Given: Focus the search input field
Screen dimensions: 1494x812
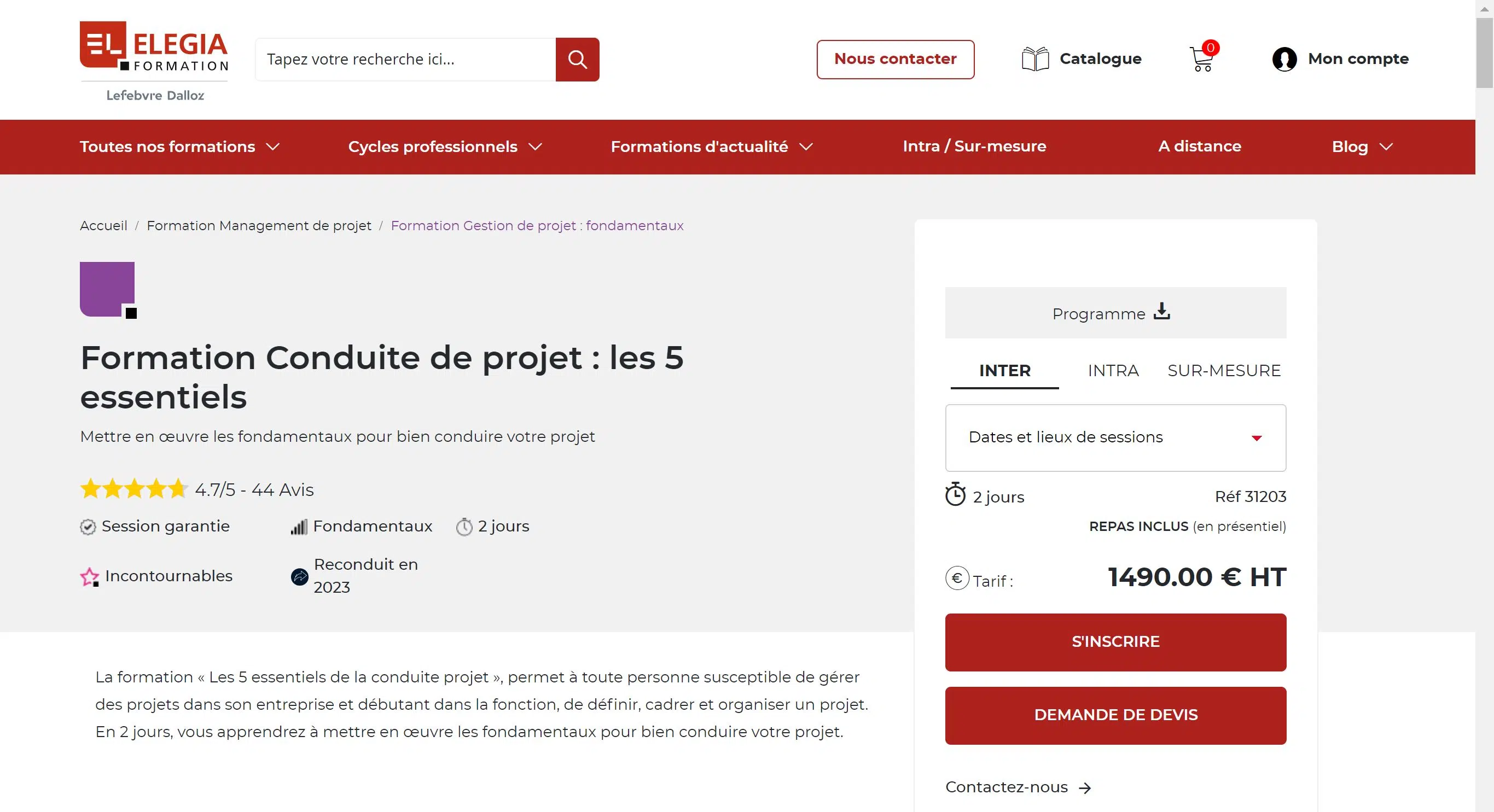Looking at the screenshot, I should [x=405, y=59].
